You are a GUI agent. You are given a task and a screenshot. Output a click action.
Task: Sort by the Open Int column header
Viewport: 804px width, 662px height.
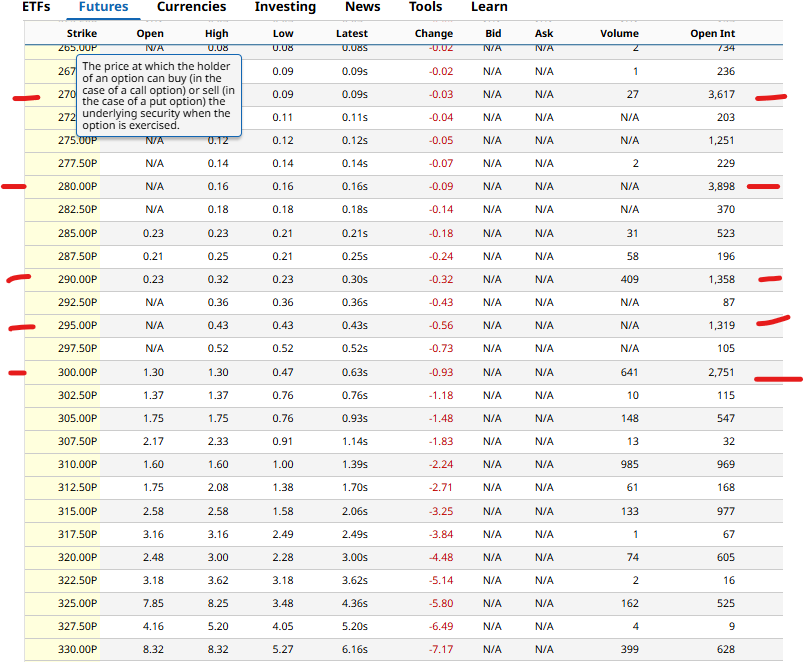coord(713,34)
